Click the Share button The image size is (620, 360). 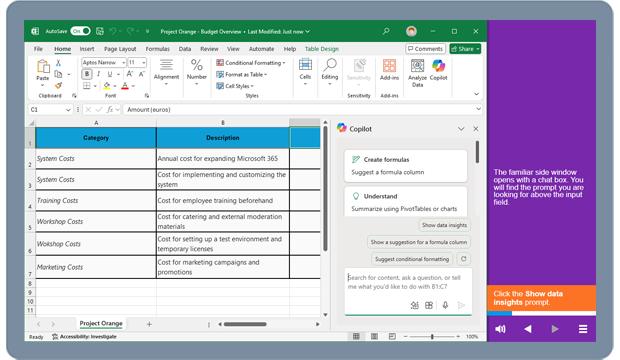(465, 49)
